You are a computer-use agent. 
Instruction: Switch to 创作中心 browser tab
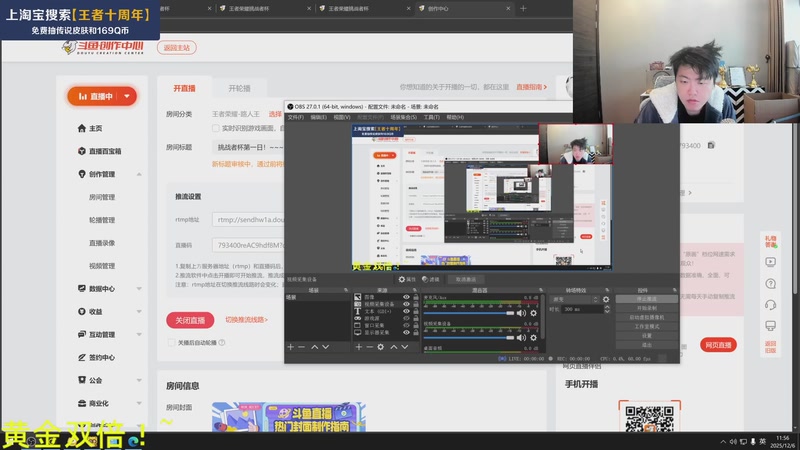464,9
